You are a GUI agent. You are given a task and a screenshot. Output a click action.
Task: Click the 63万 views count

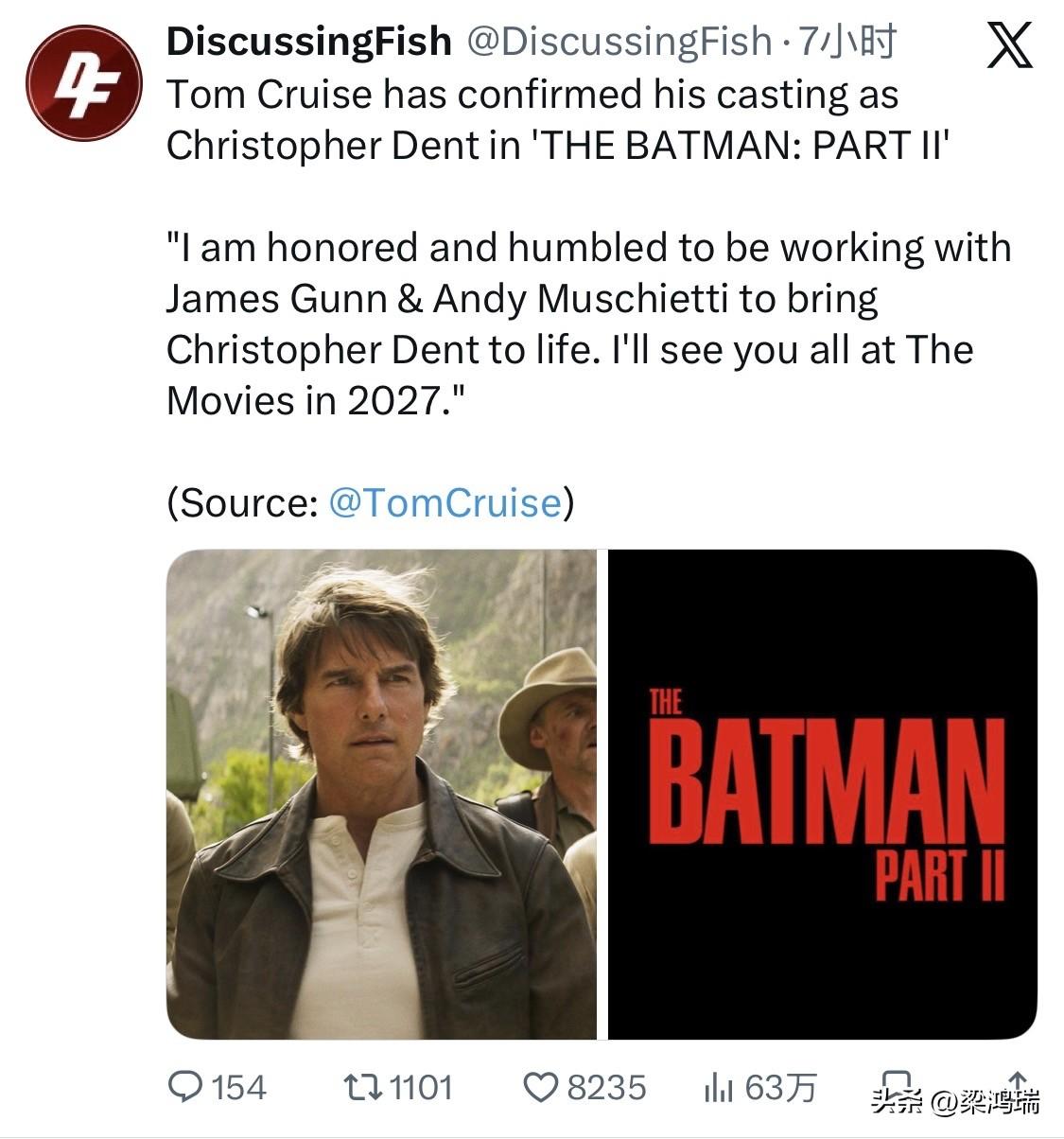pyautogui.click(x=780, y=1088)
